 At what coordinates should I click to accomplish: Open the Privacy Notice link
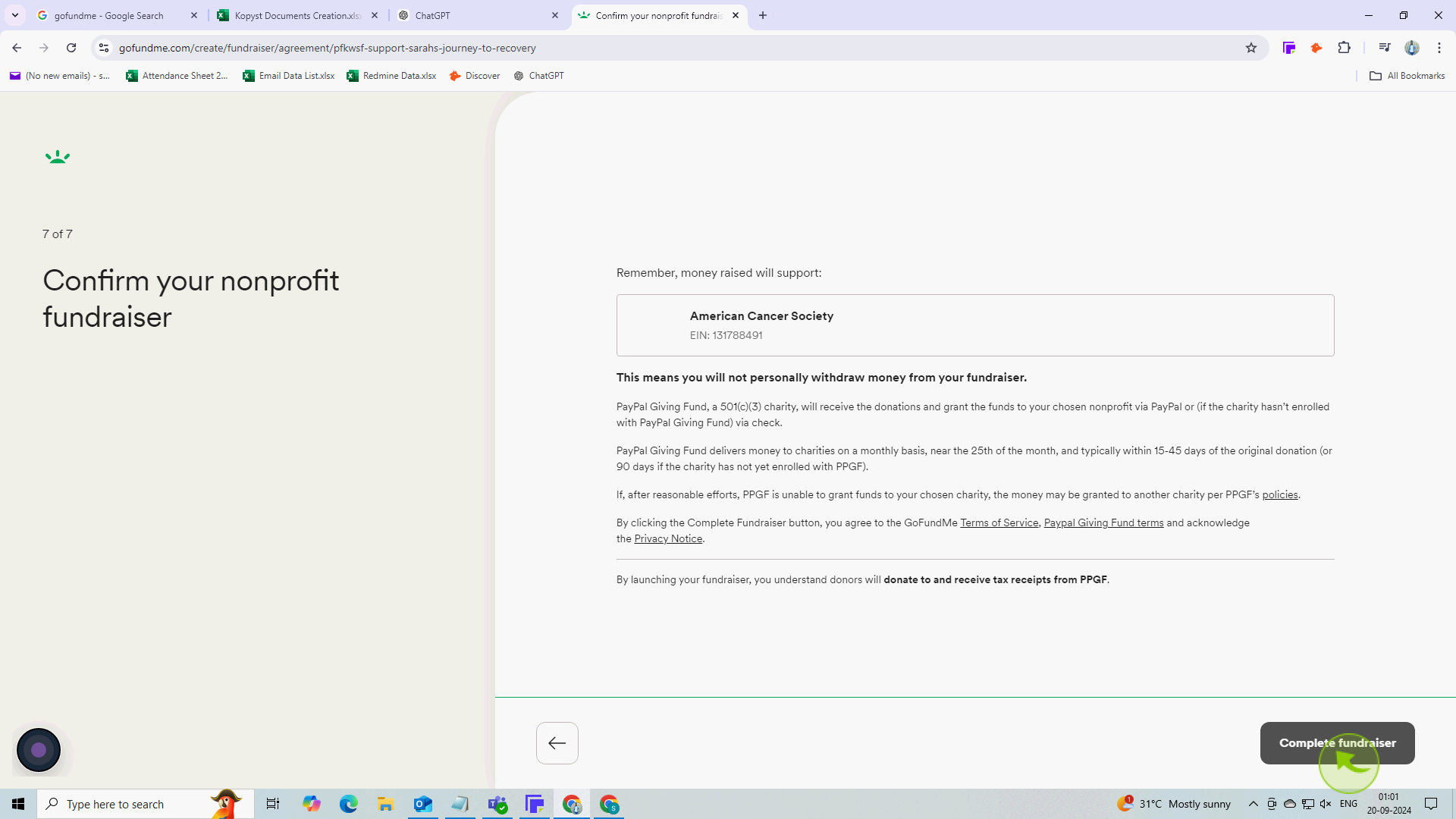pyautogui.click(x=668, y=538)
